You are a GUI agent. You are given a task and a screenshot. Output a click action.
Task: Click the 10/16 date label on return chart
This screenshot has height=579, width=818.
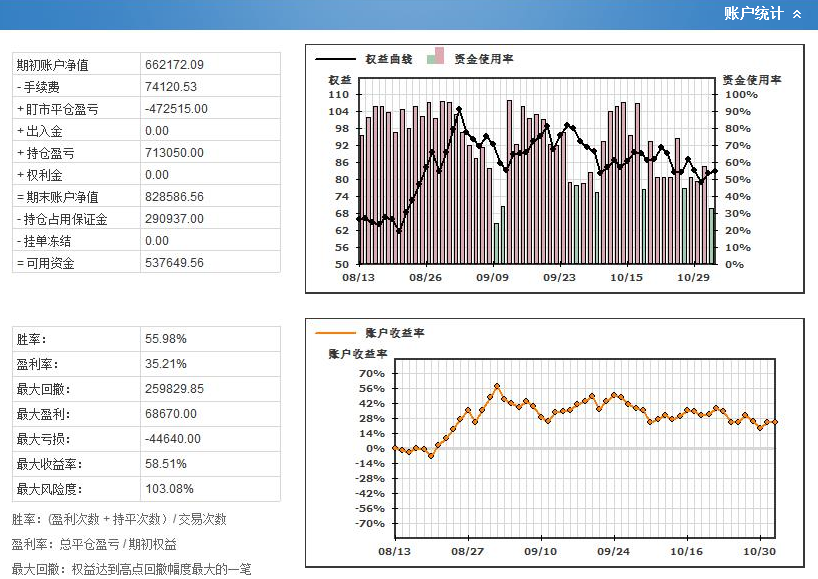(687, 551)
